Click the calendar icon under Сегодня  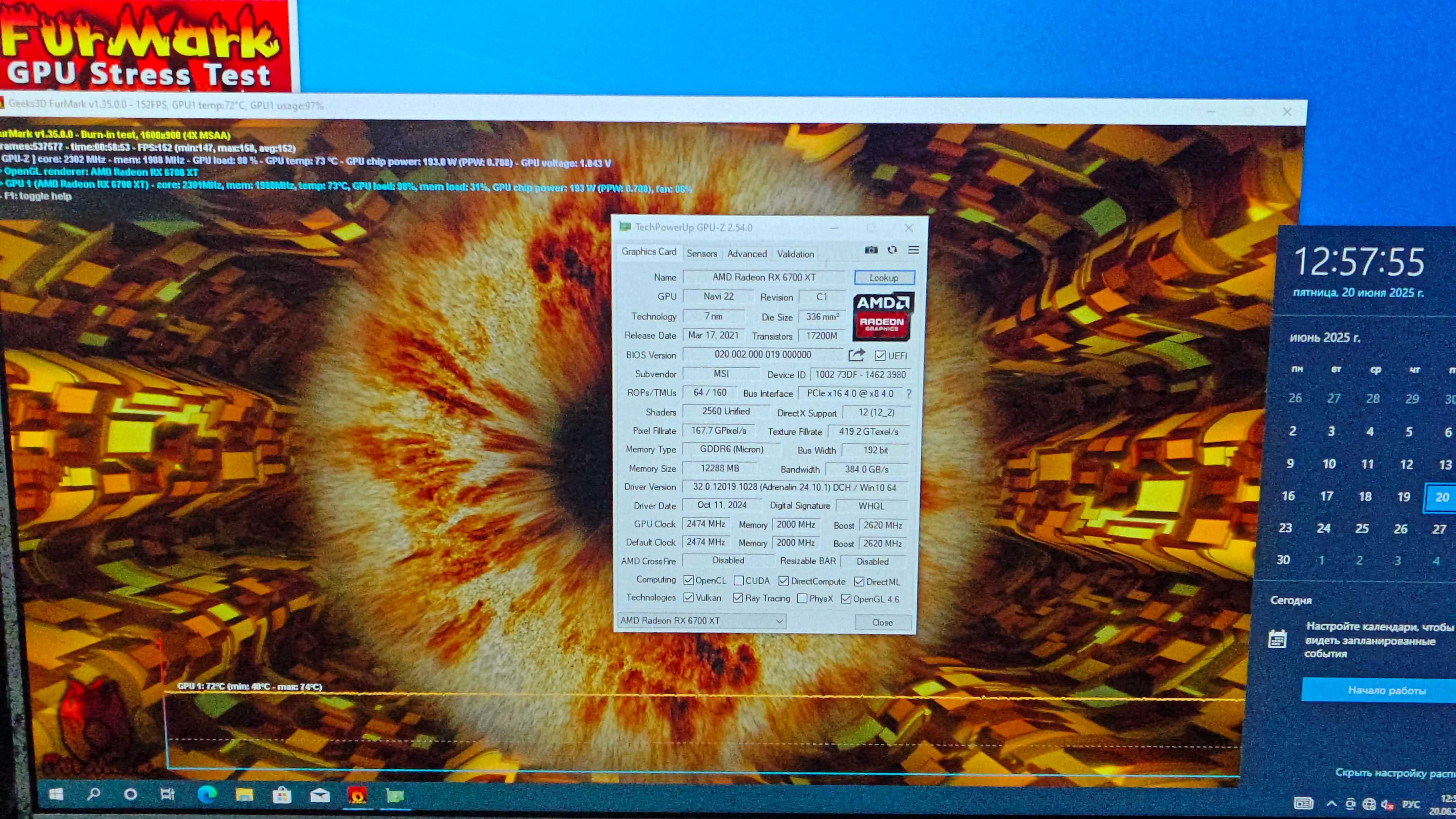(1278, 639)
